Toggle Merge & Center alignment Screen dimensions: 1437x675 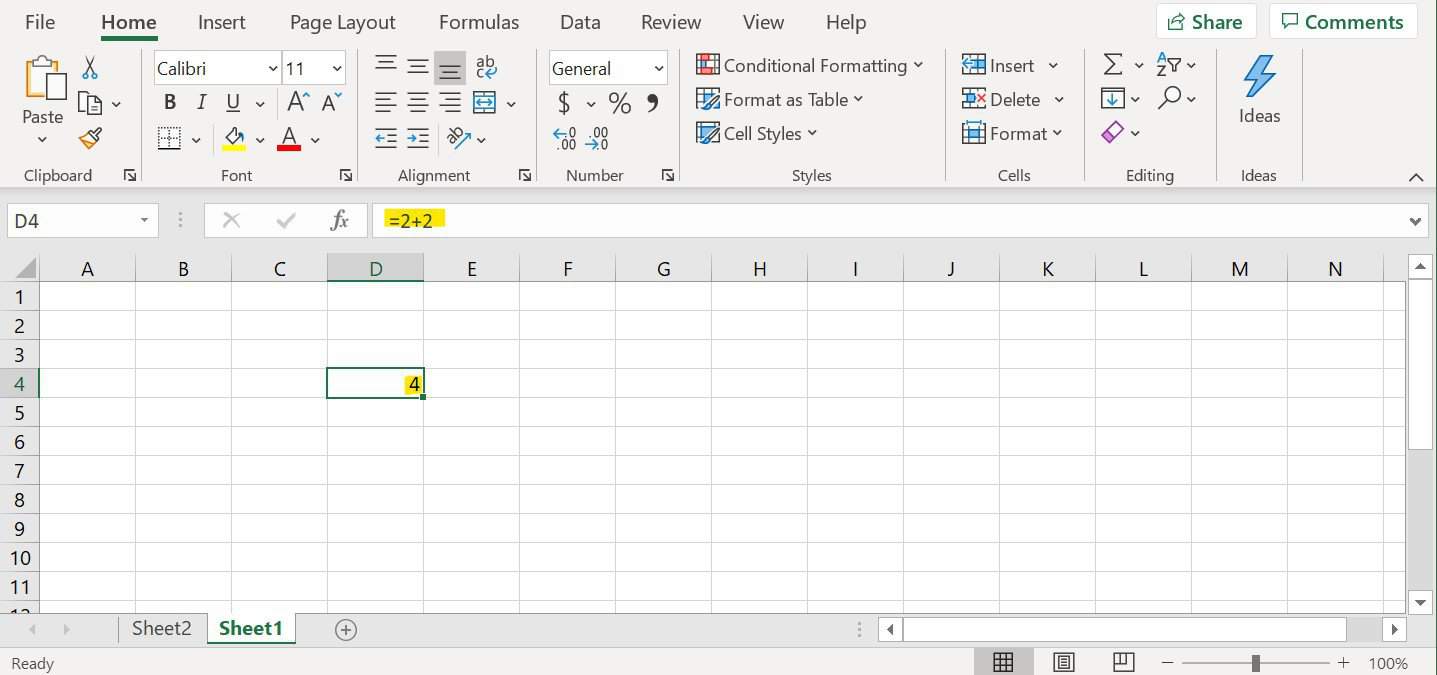point(485,103)
